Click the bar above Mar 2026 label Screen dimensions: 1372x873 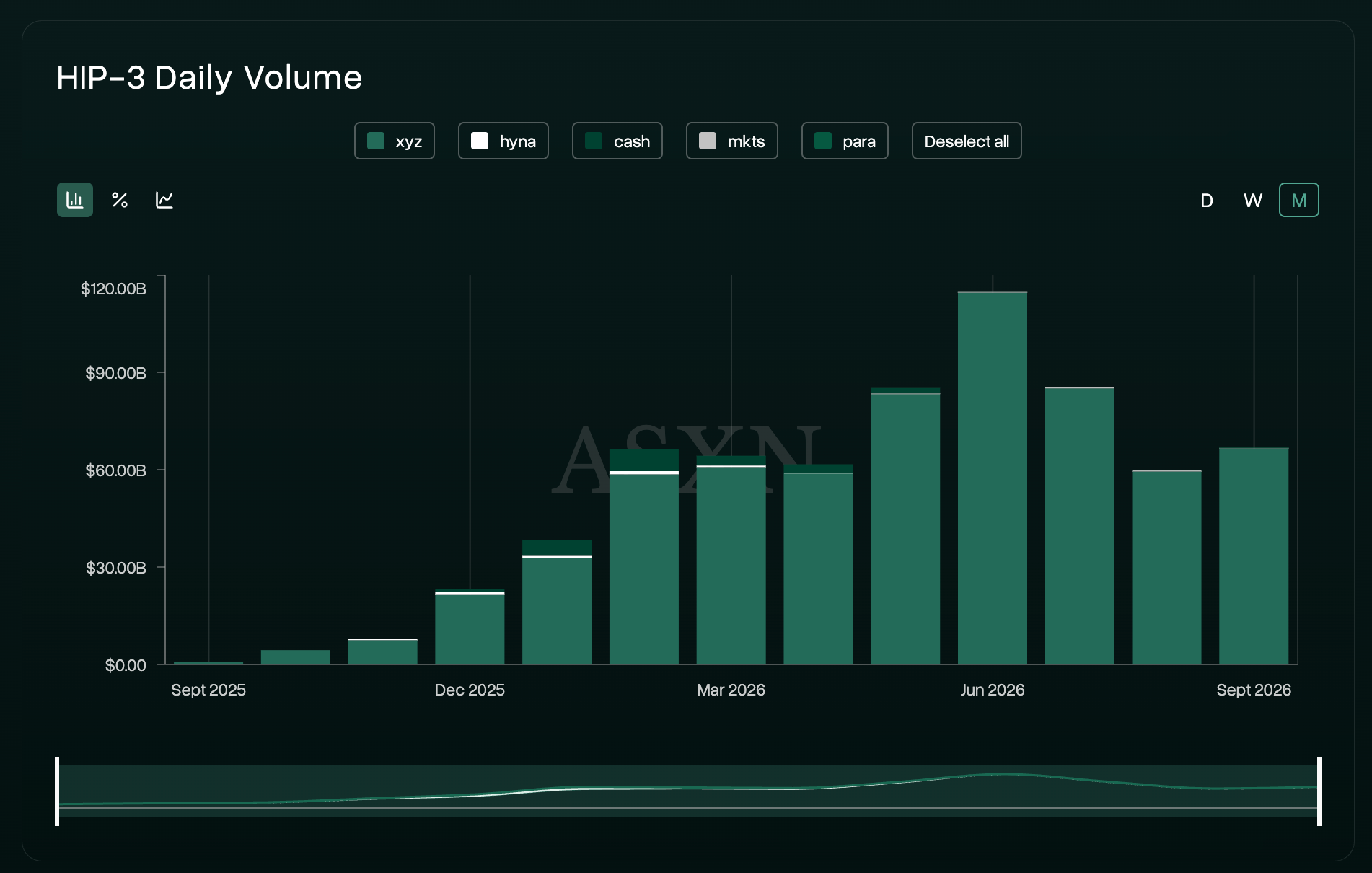click(x=731, y=560)
